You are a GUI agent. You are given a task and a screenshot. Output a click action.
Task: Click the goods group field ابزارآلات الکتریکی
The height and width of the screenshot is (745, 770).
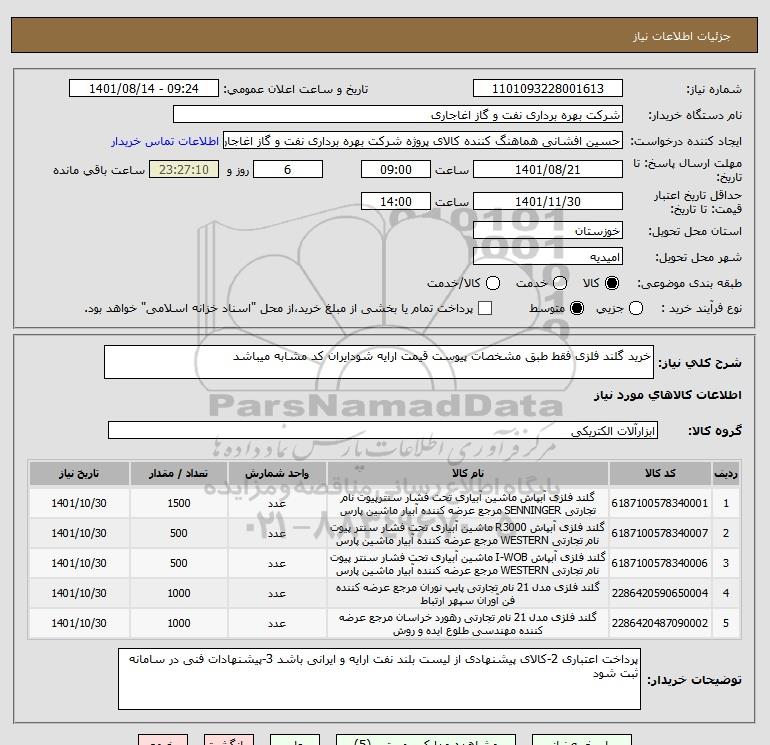[x=383, y=430]
